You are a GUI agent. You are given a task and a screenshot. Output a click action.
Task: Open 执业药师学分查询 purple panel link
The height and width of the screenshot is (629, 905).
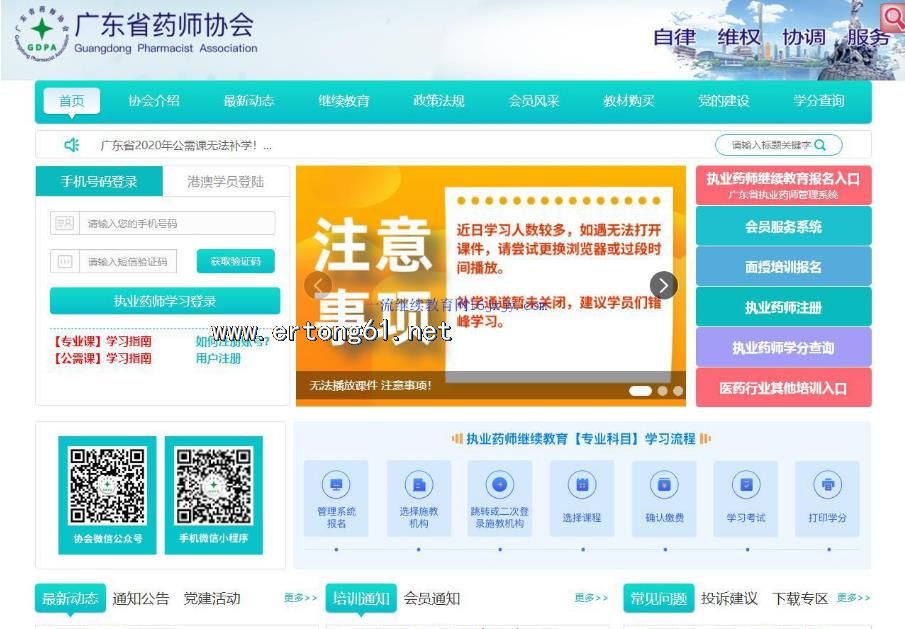(x=783, y=348)
